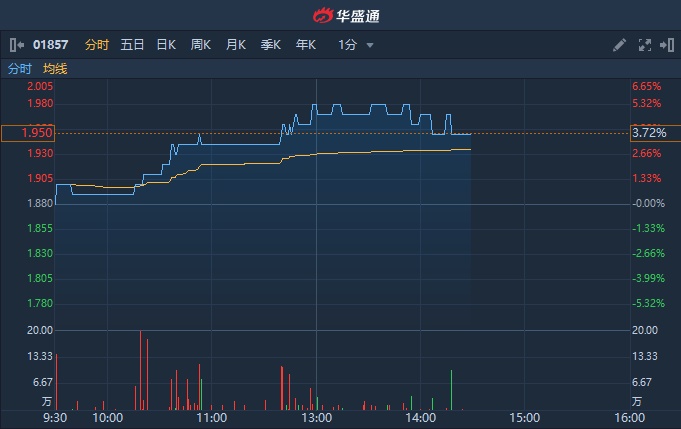Screen dimensions: 681x429
Task: Click the tall red volume bar
Action: click(x=141, y=370)
